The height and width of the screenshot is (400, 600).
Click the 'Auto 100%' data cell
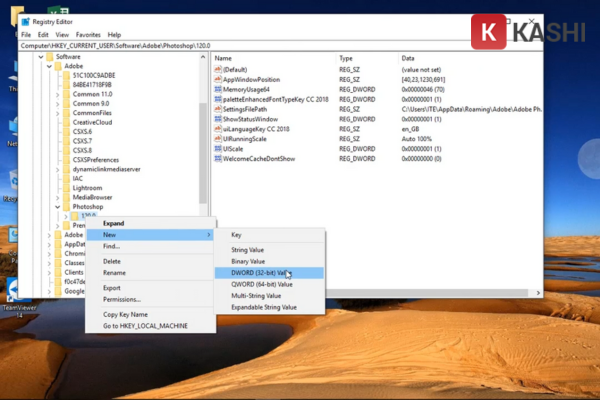[416, 139]
